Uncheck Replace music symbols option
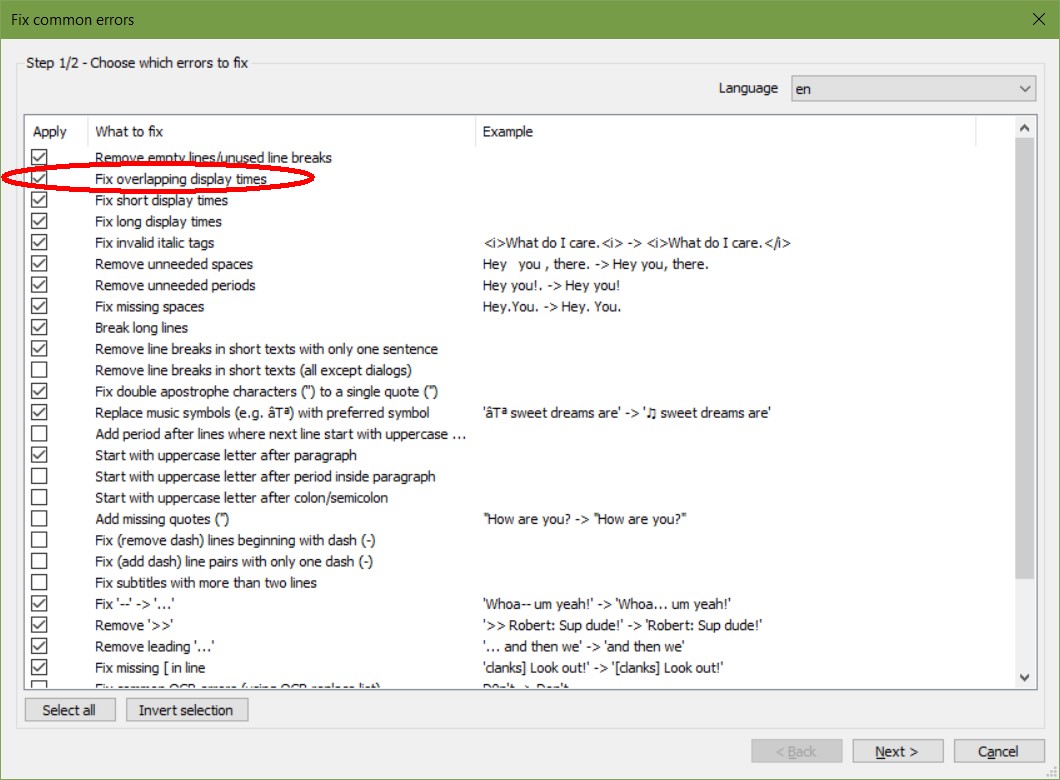This screenshot has width=1060, height=780. (x=39, y=412)
